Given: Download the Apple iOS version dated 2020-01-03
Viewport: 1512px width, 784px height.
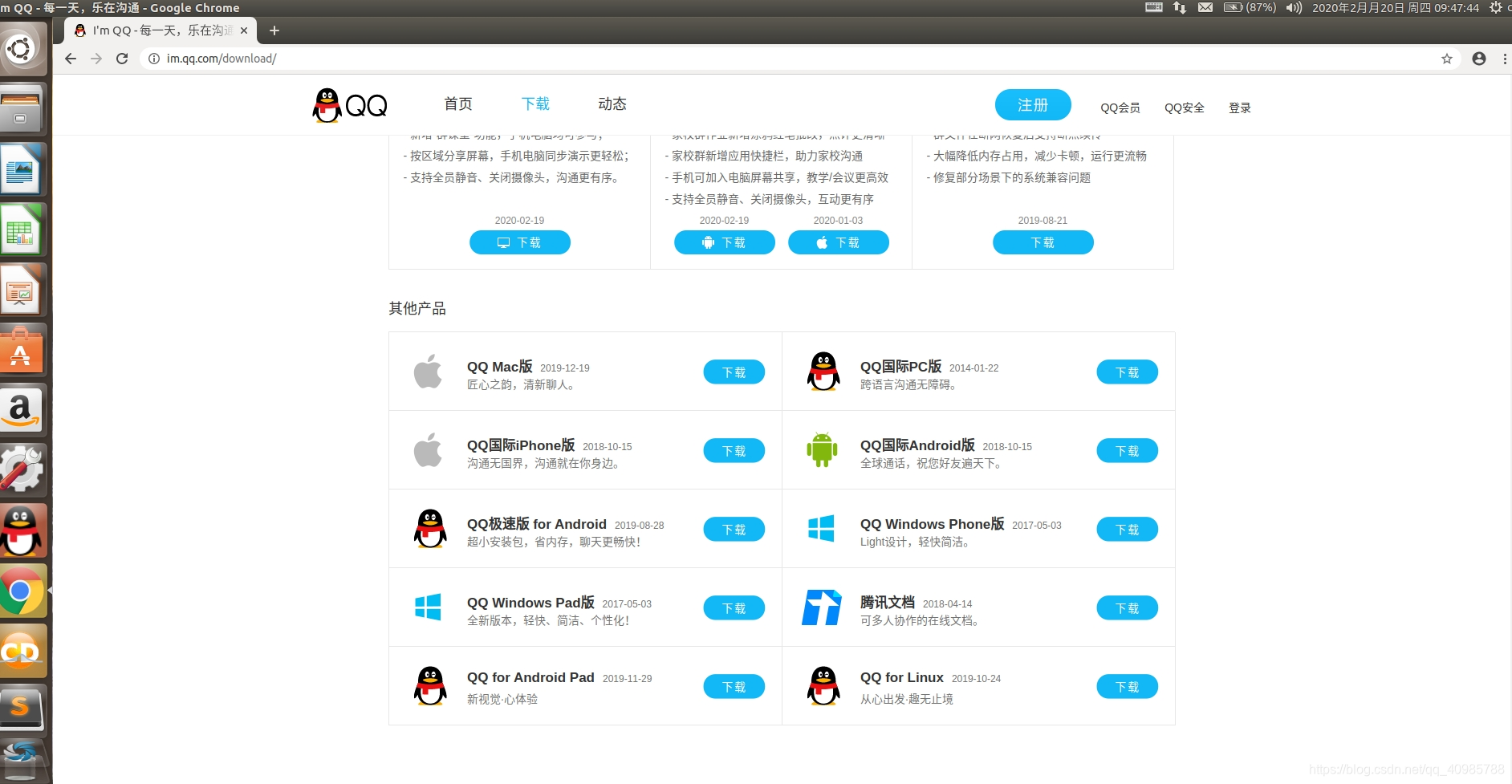Looking at the screenshot, I should (x=839, y=242).
